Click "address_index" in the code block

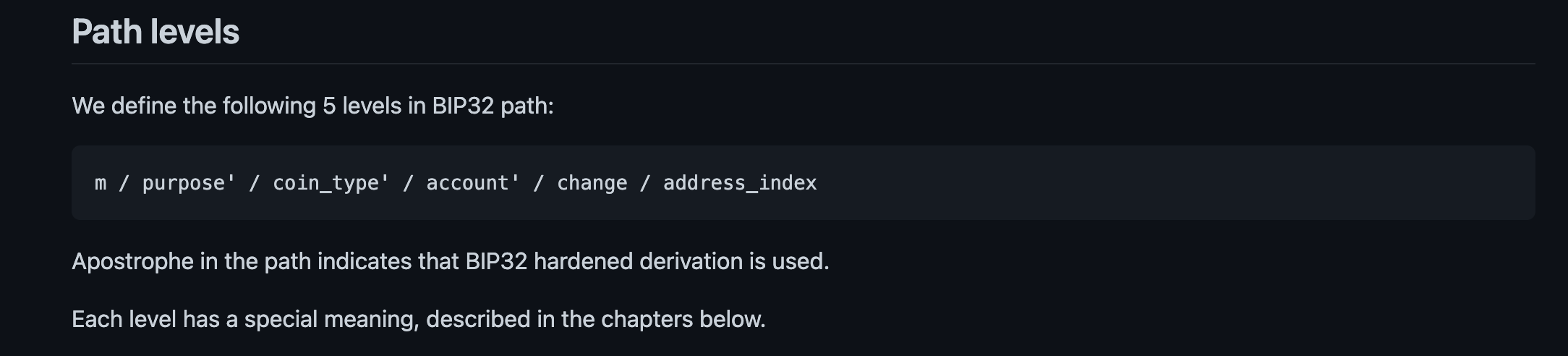point(740,183)
